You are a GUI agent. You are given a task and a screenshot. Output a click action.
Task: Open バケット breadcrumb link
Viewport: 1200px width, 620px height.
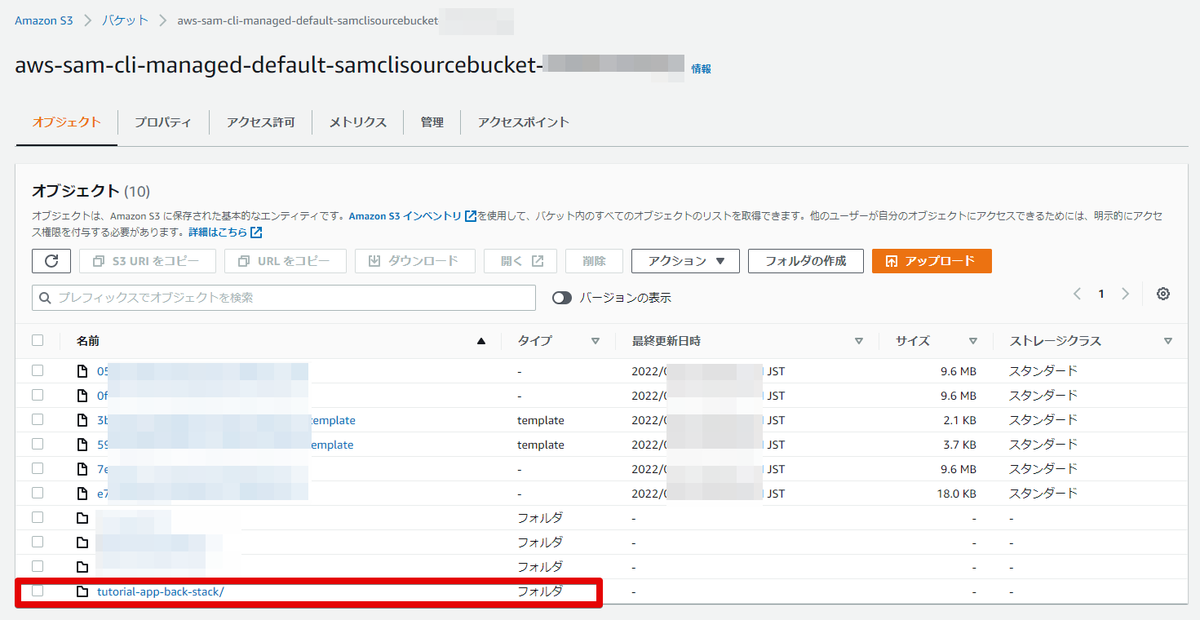coord(127,21)
